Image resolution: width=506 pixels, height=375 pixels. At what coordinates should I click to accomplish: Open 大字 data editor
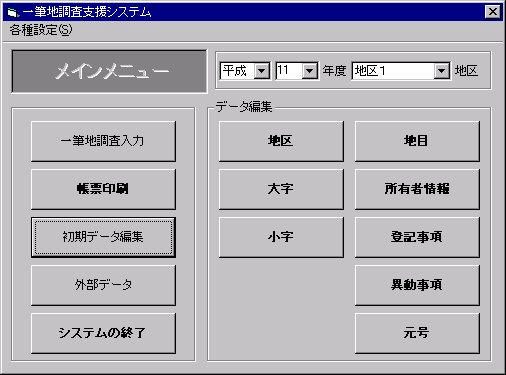pos(281,189)
